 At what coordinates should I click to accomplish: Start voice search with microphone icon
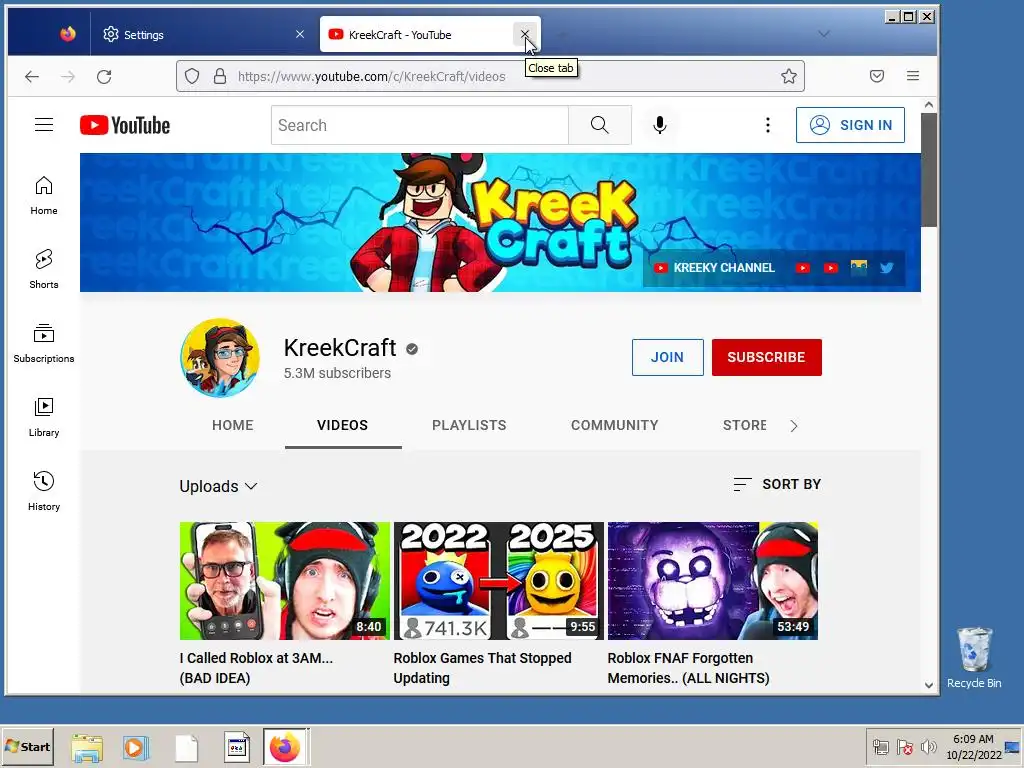(660, 125)
